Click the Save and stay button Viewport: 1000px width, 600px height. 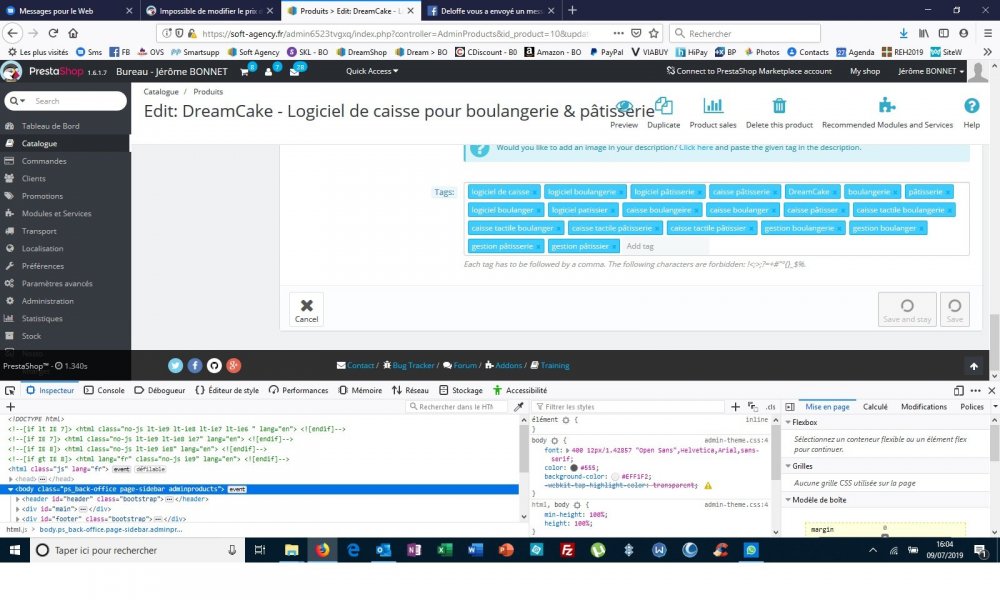[907, 310]
